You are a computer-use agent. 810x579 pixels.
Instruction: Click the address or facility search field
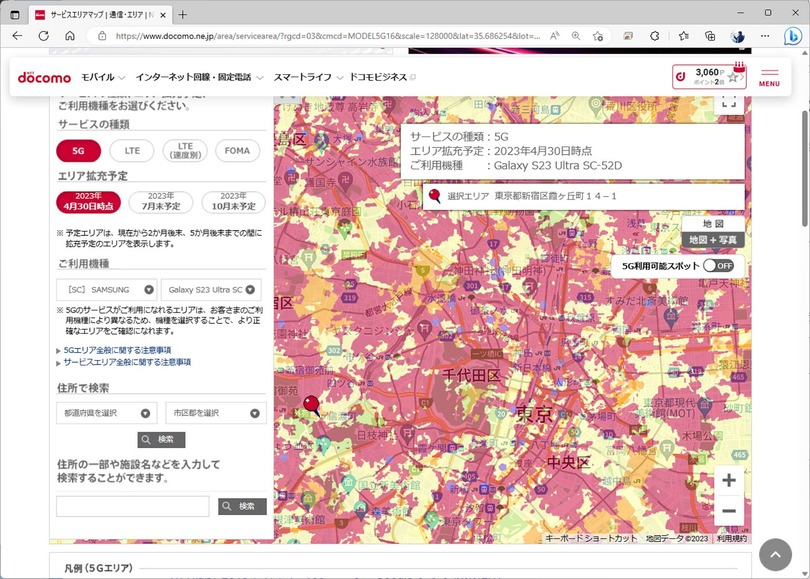point(133,506)
